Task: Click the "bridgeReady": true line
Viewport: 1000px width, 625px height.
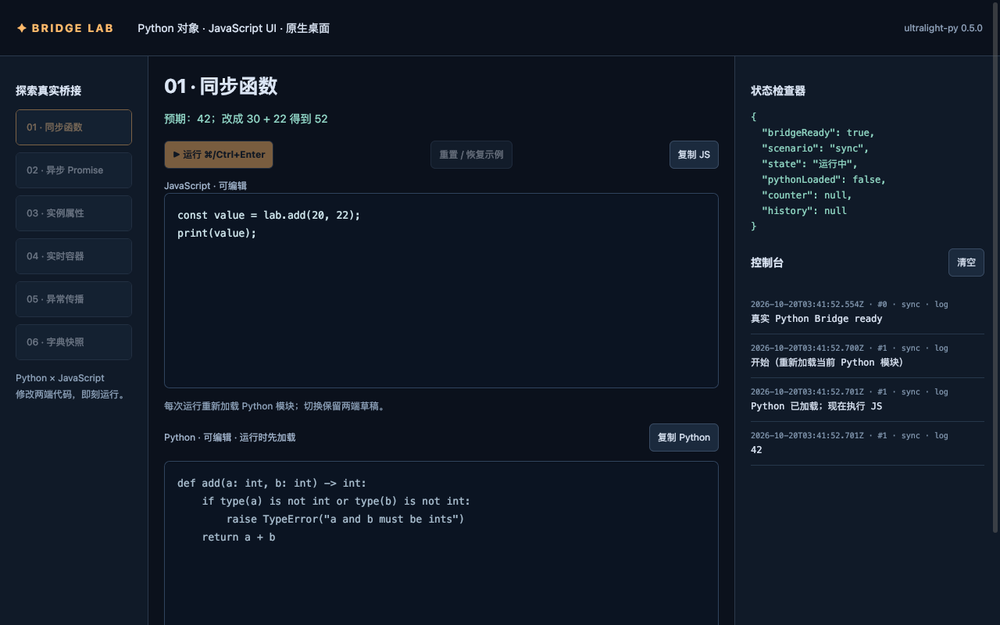Action: 818,133
